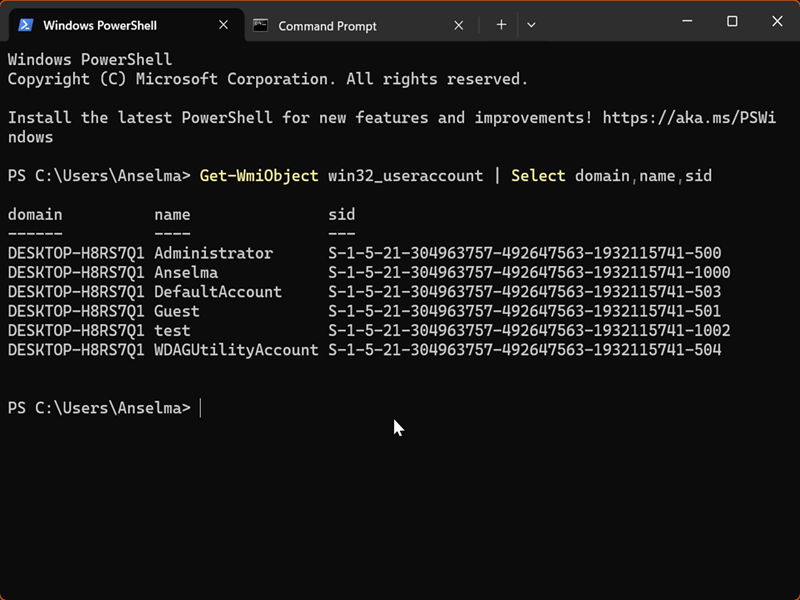This screenshot has width=800, height=600.
Task: Minimize the terminal window
Action: point(687,21)
